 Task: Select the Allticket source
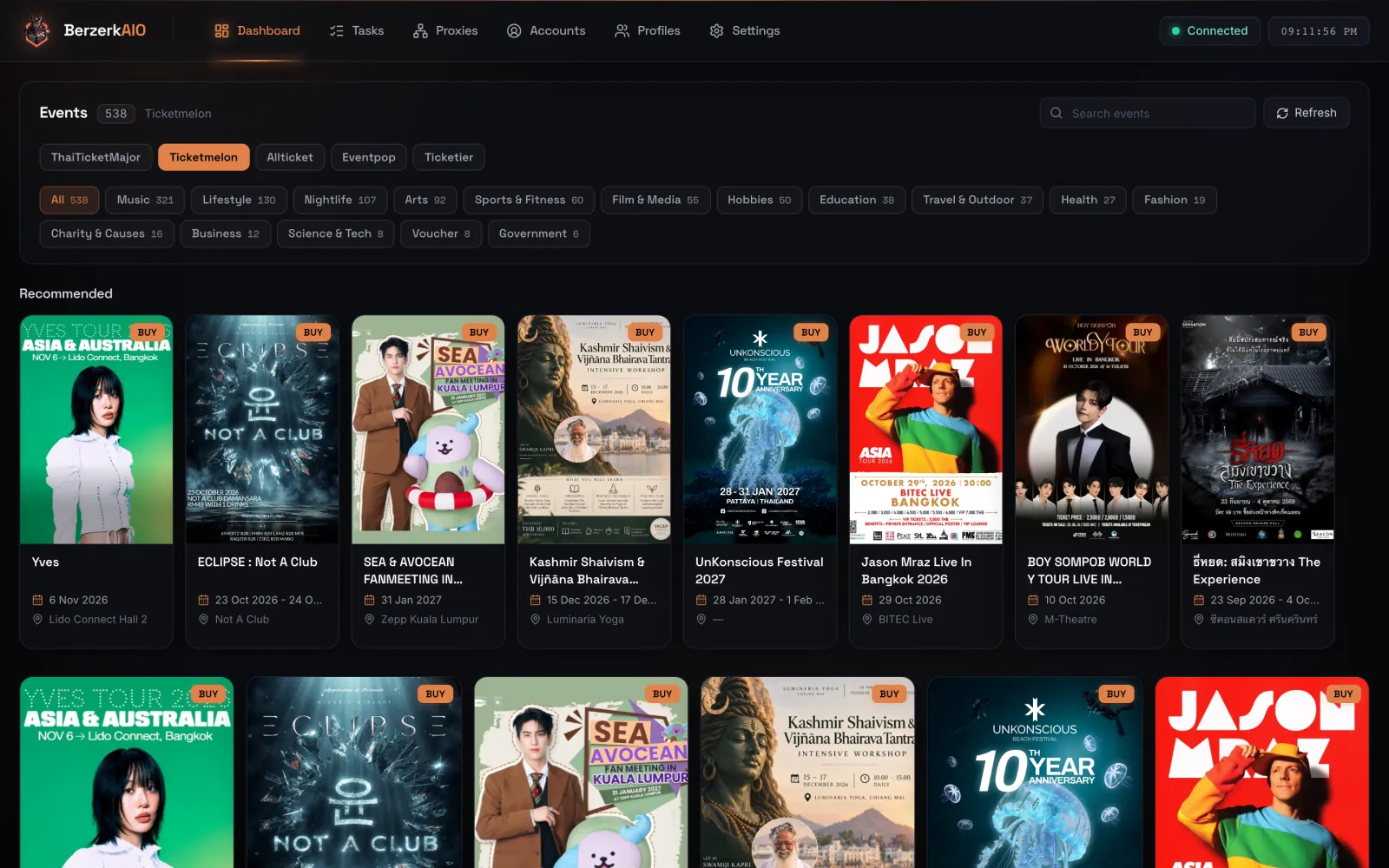pos(290,157)
